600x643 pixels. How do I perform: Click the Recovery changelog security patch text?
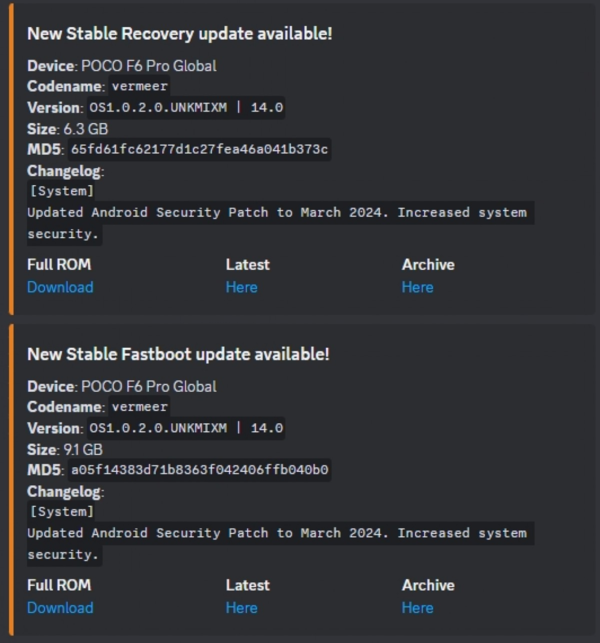click(276, 213)
